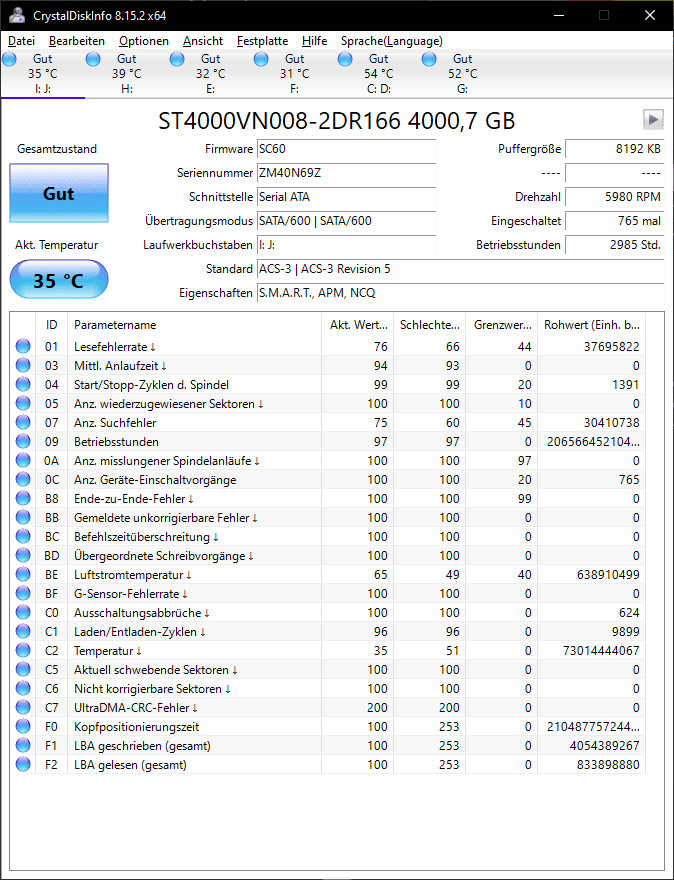Image resolution: width=674 pixels, height=880 pixels.
Task: Click status icon for Nicht korrigierbare Sektoren row
Action: coord(23,689)
